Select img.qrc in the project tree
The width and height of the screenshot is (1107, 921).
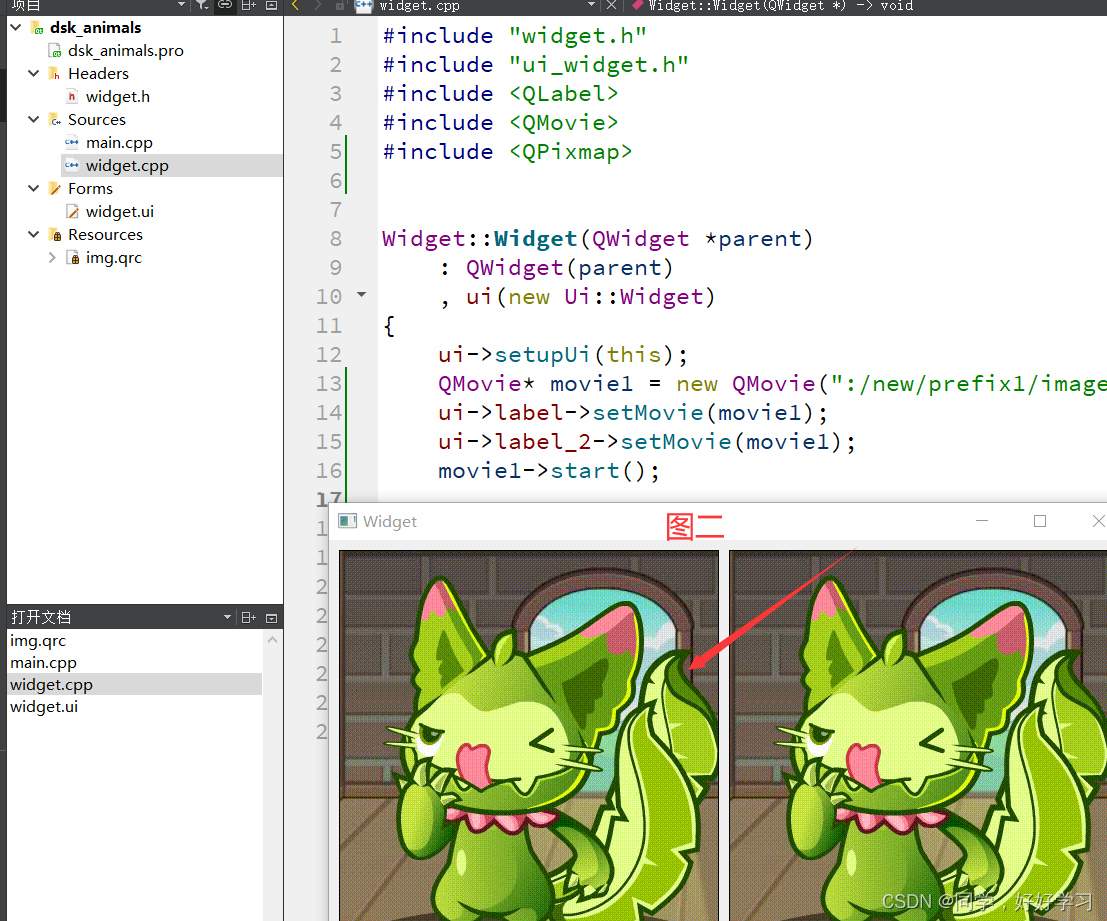[114, 258]
